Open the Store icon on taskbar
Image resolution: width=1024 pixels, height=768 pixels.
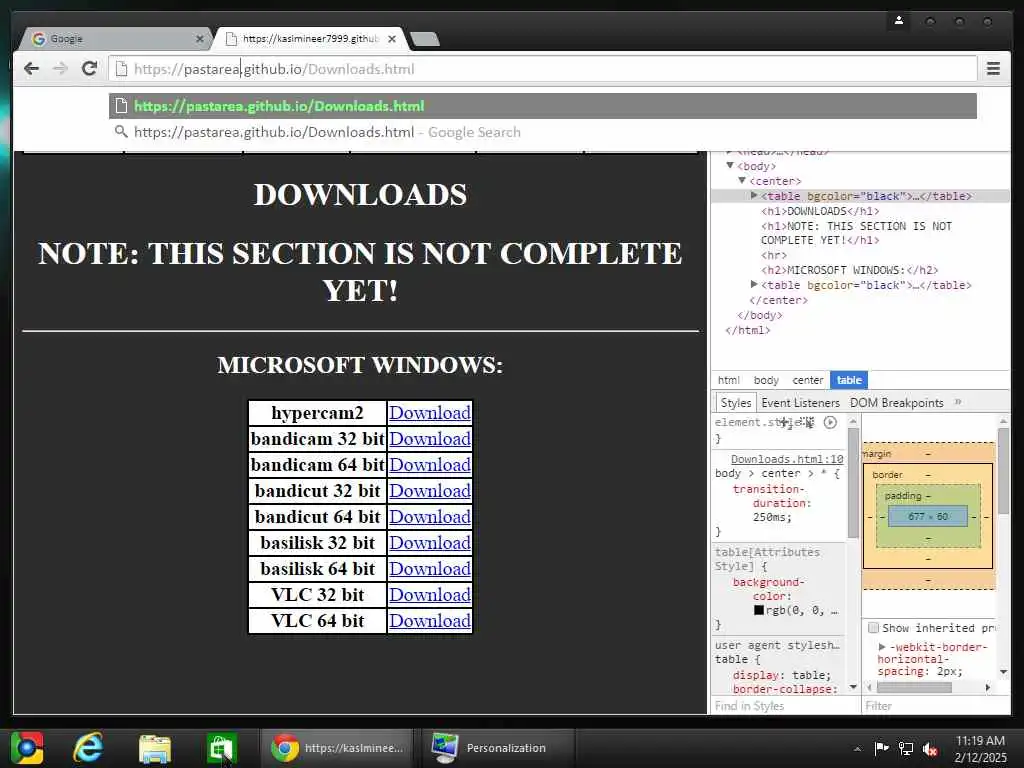tap(221, 748)
